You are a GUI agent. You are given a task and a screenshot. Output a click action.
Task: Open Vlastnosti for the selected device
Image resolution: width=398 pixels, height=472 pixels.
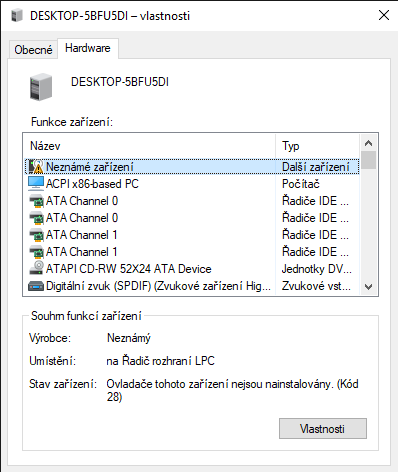coord(323,428)
